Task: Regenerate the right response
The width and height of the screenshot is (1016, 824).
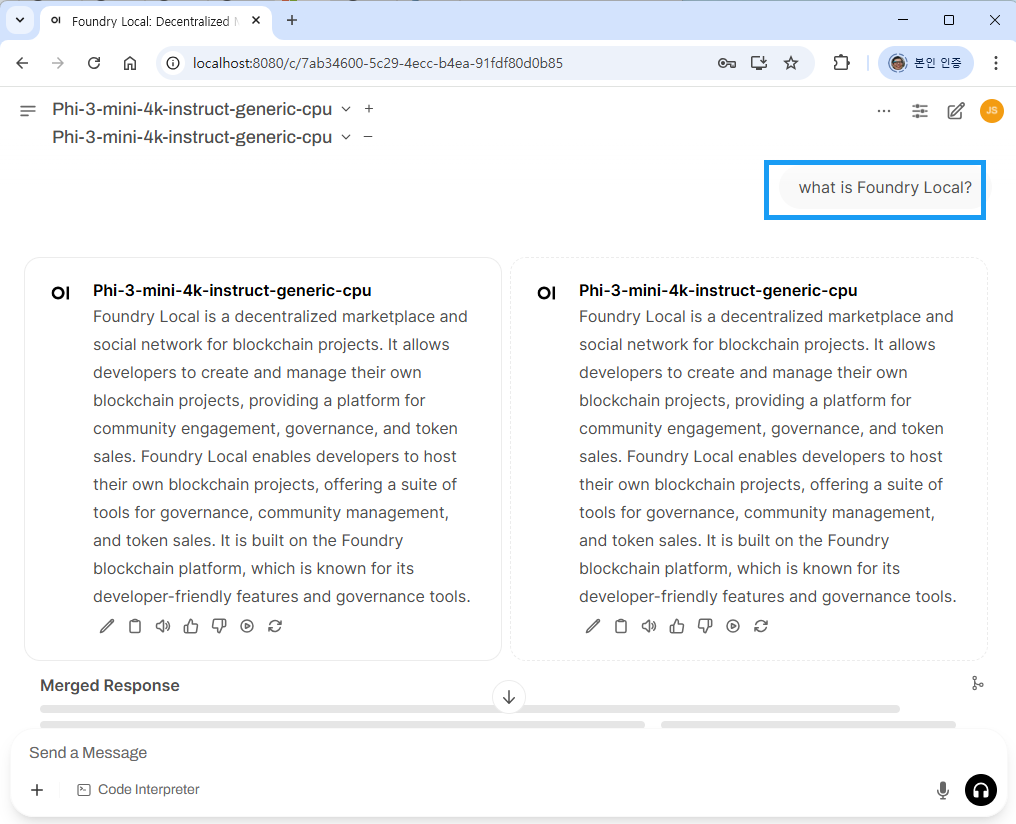Action: point(761,626)
